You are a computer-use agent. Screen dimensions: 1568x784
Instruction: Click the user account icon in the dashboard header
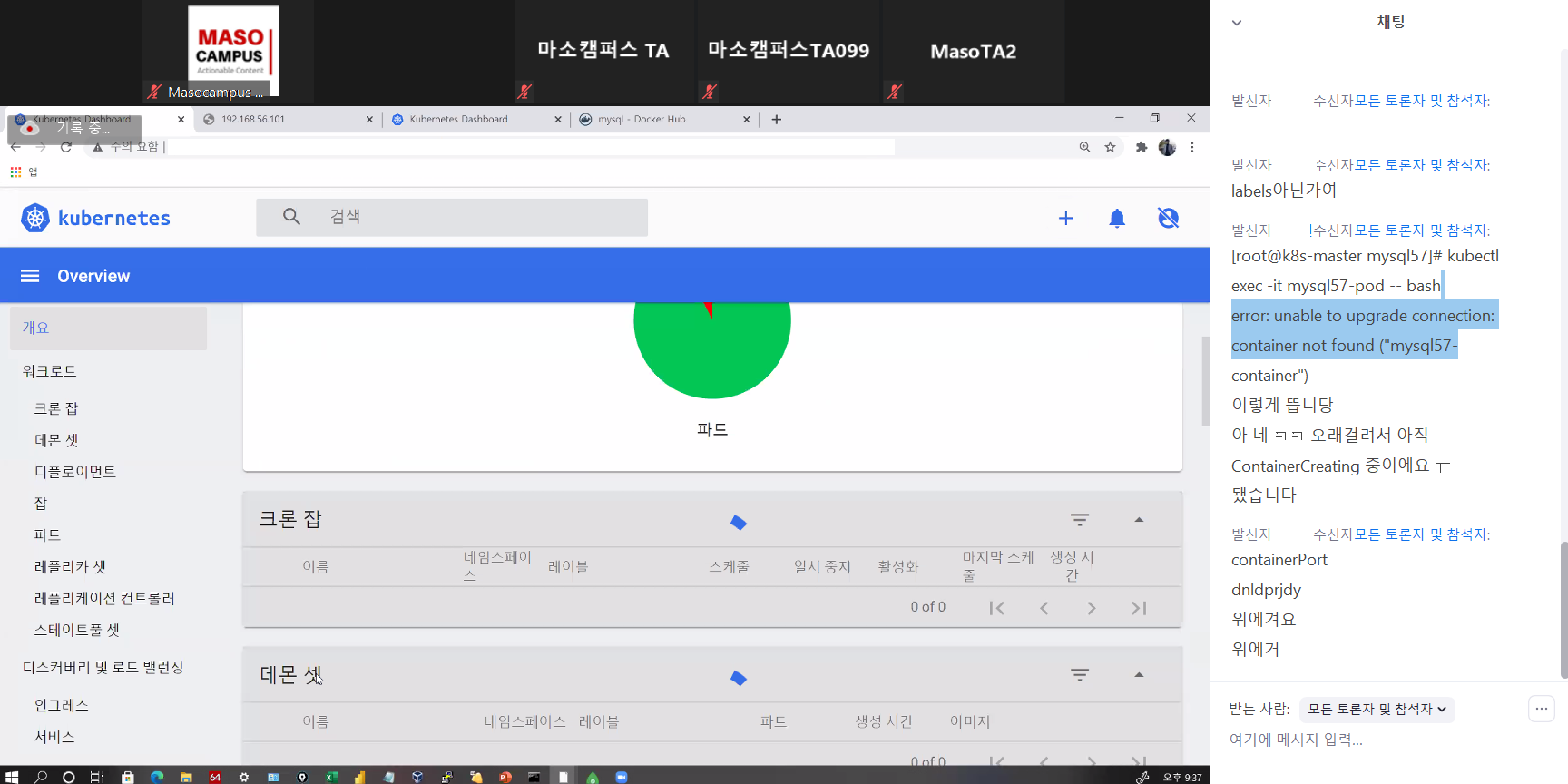point(1168,218)
